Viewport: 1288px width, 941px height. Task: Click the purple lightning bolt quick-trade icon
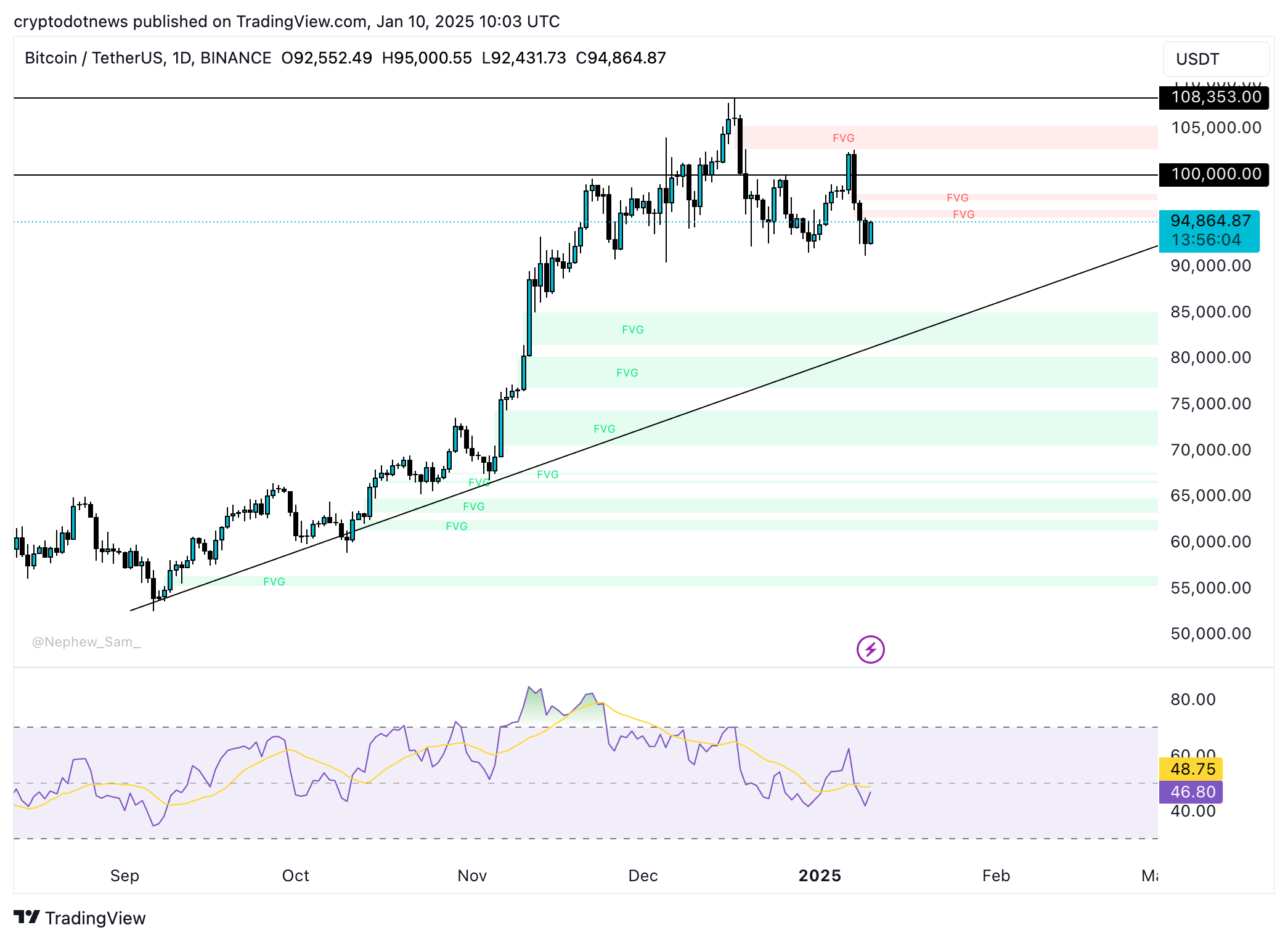[x=871, y=650]
